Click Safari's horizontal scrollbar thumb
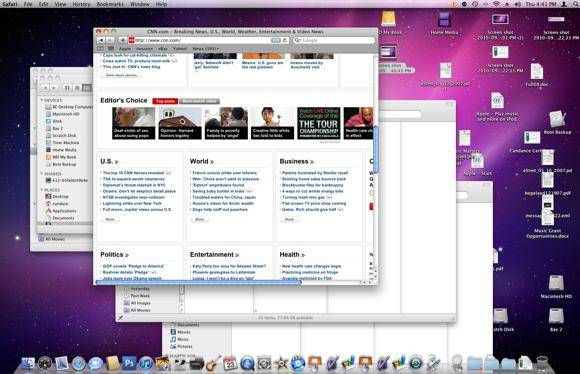The height and width of the screenshot is (374, 580). coord(198,282)
